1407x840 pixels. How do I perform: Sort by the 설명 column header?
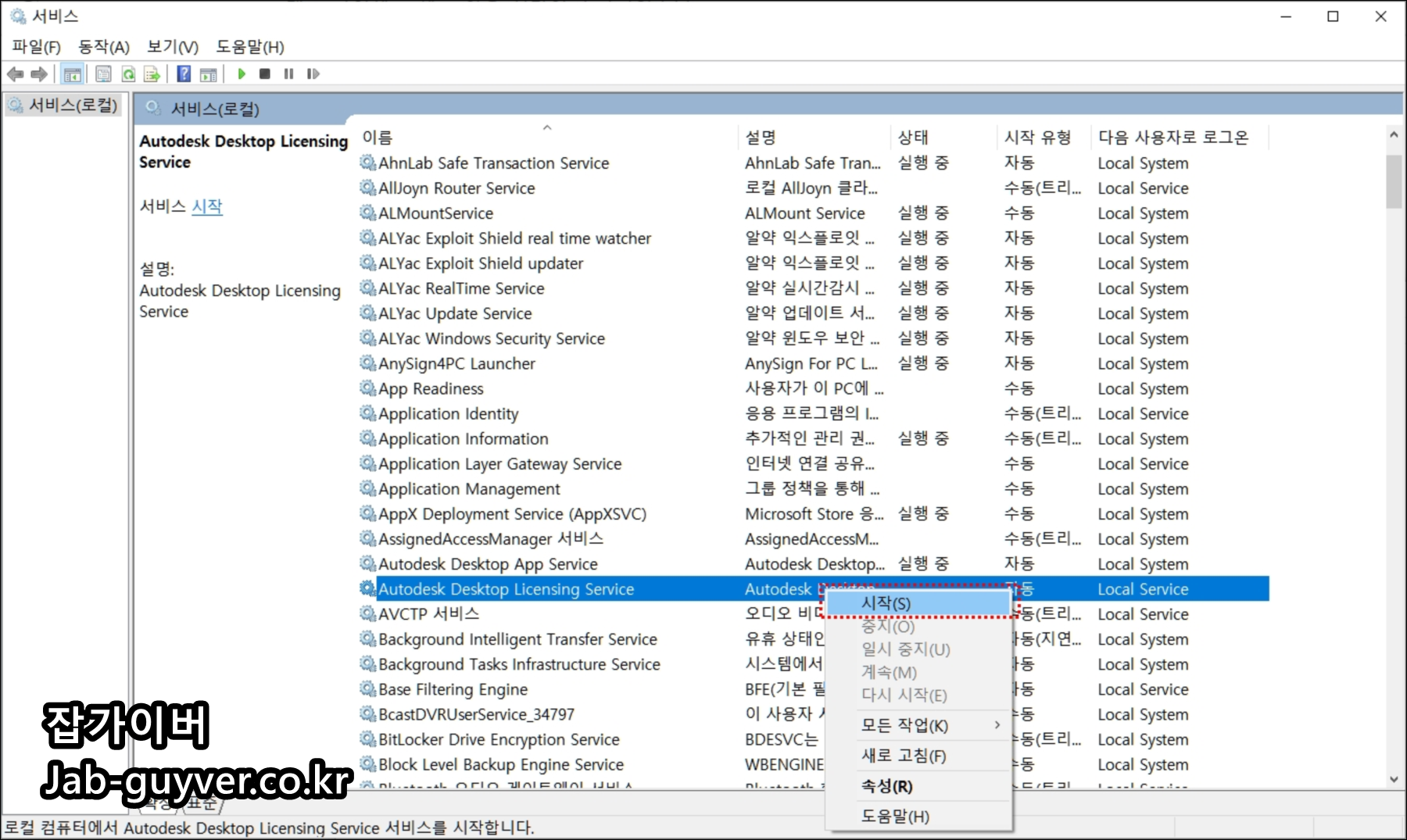click(813, 138)
